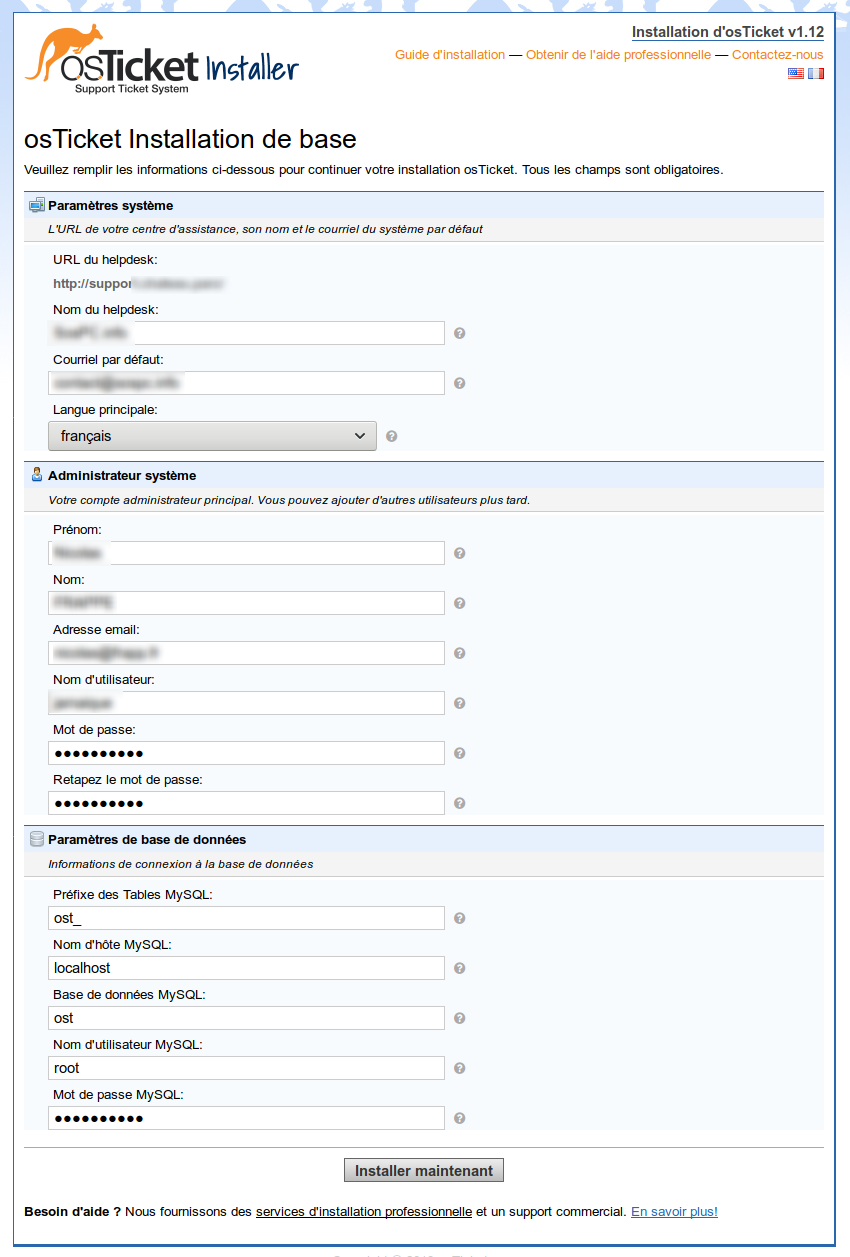Open the Guide d'installation link
The height and width of the screenshot is (1257, 850).
click(x=450, y=55)
